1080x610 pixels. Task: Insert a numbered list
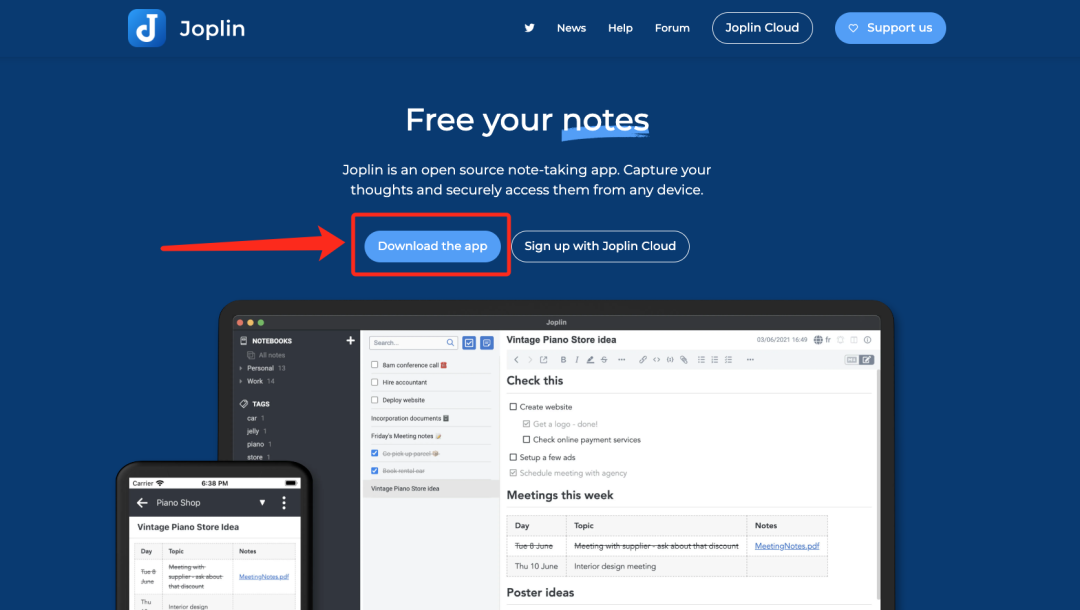[x=715, y=359]
